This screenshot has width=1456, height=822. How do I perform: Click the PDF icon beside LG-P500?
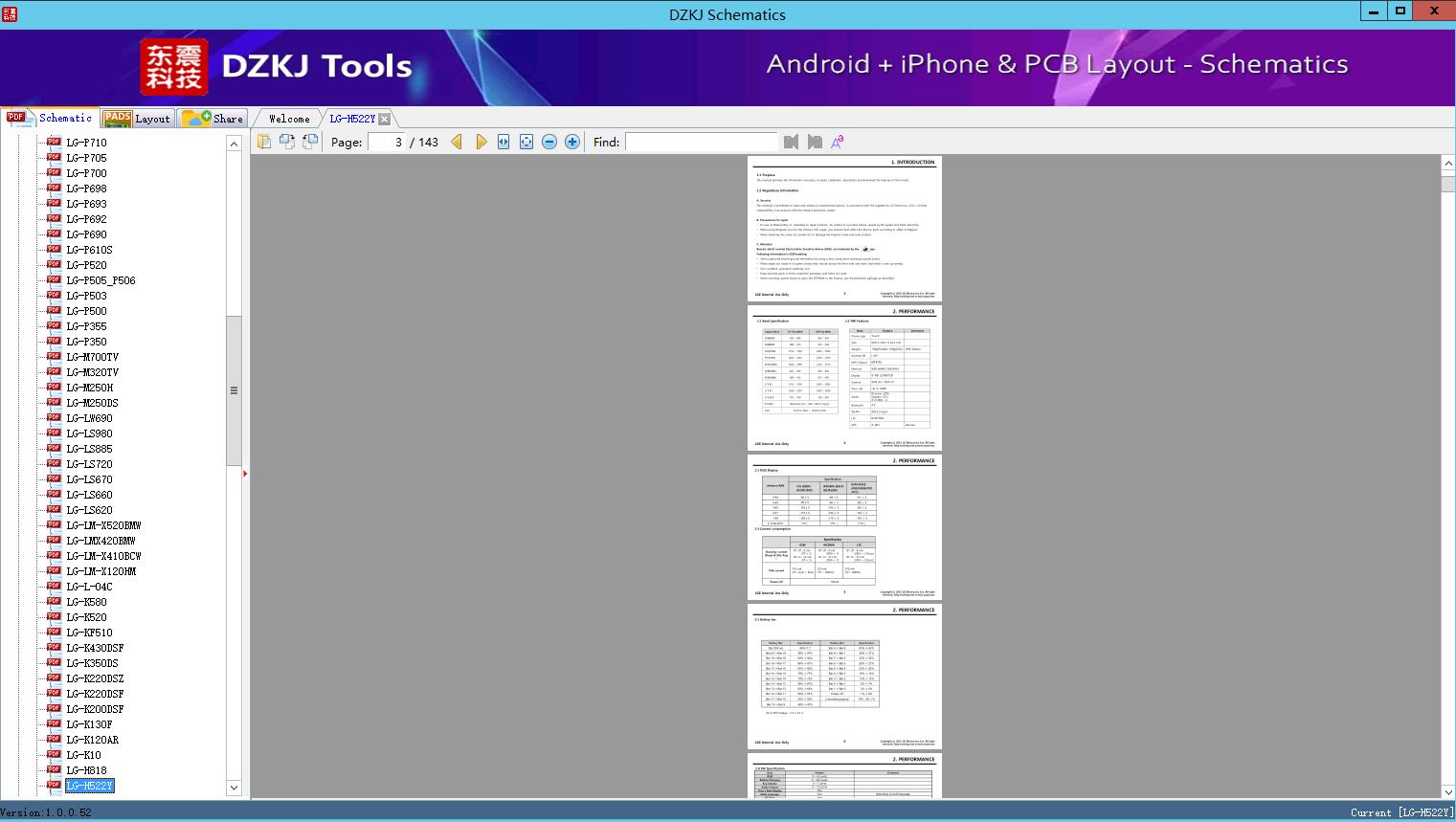tap(54, 311)
